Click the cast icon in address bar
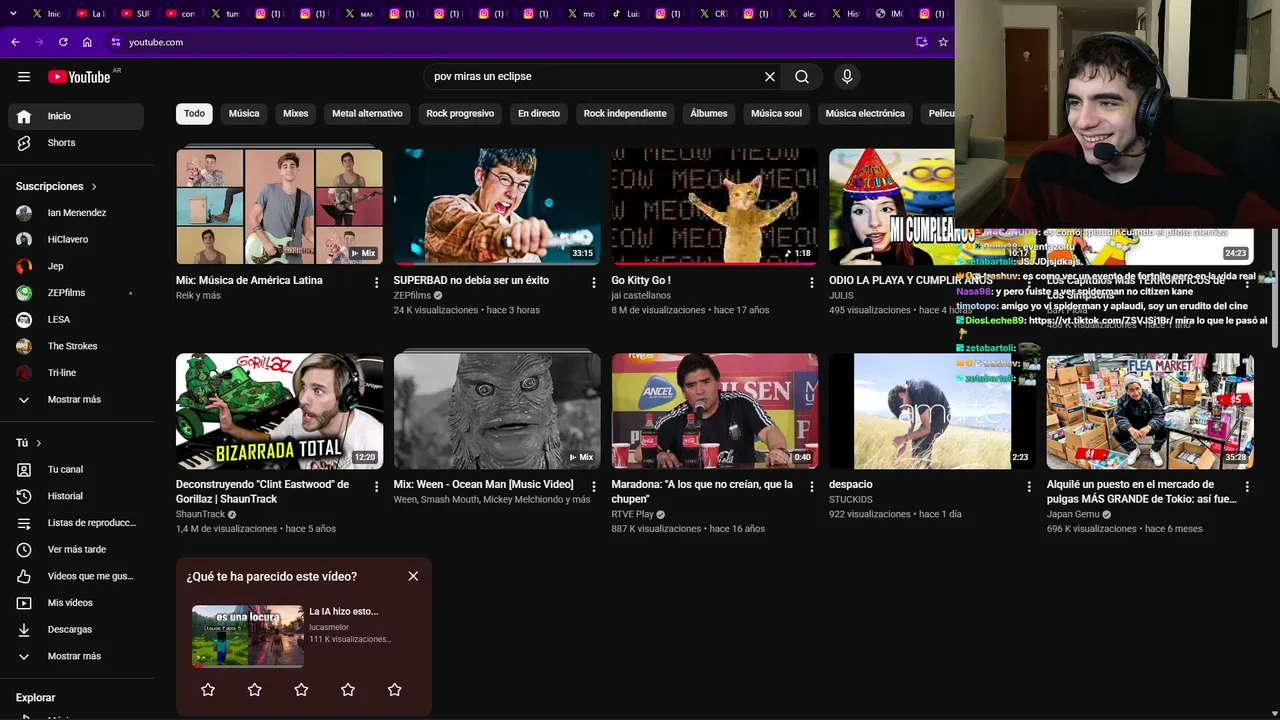Screen dimensions: 1280x720 (x=921, y=42)
